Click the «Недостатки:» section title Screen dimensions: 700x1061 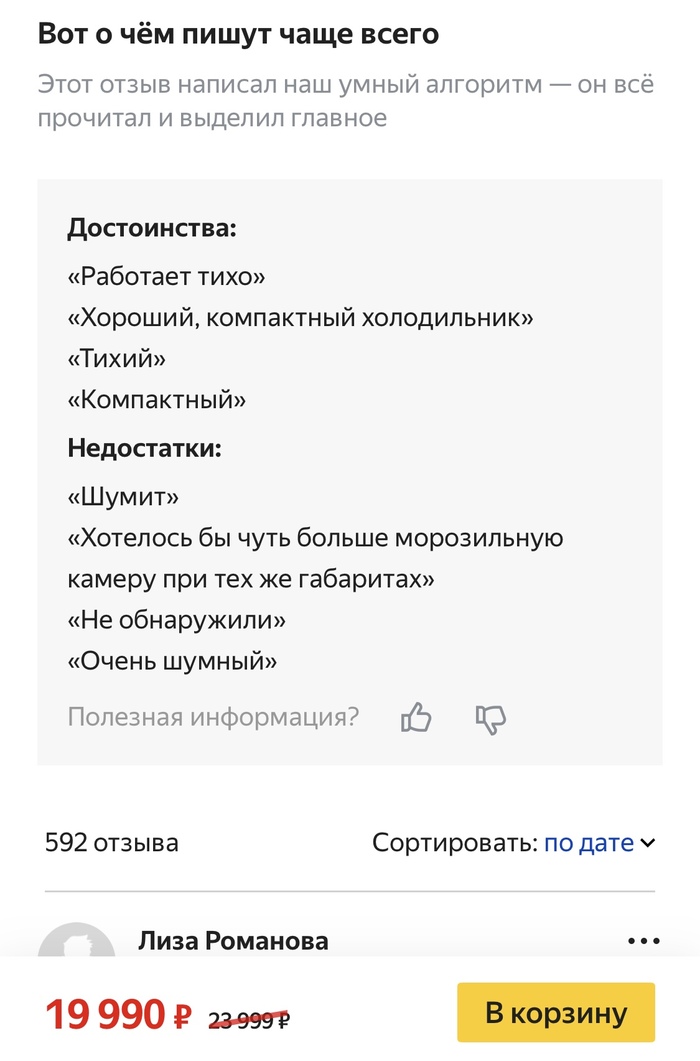pos(144,448)
